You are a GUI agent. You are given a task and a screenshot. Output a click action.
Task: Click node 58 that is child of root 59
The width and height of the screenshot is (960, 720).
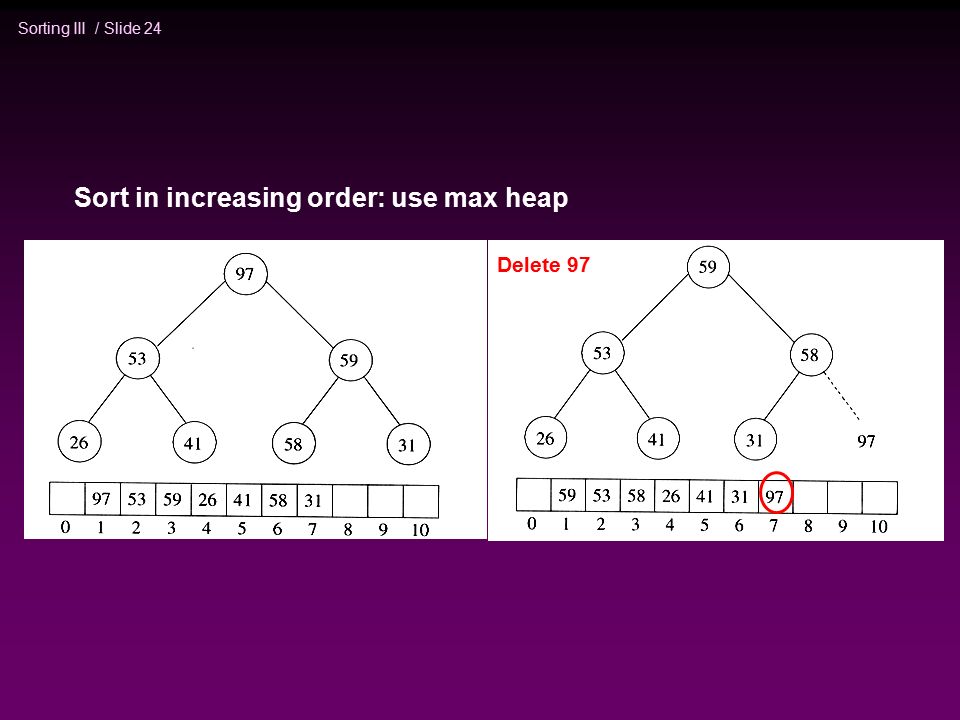tap(811, 354)
